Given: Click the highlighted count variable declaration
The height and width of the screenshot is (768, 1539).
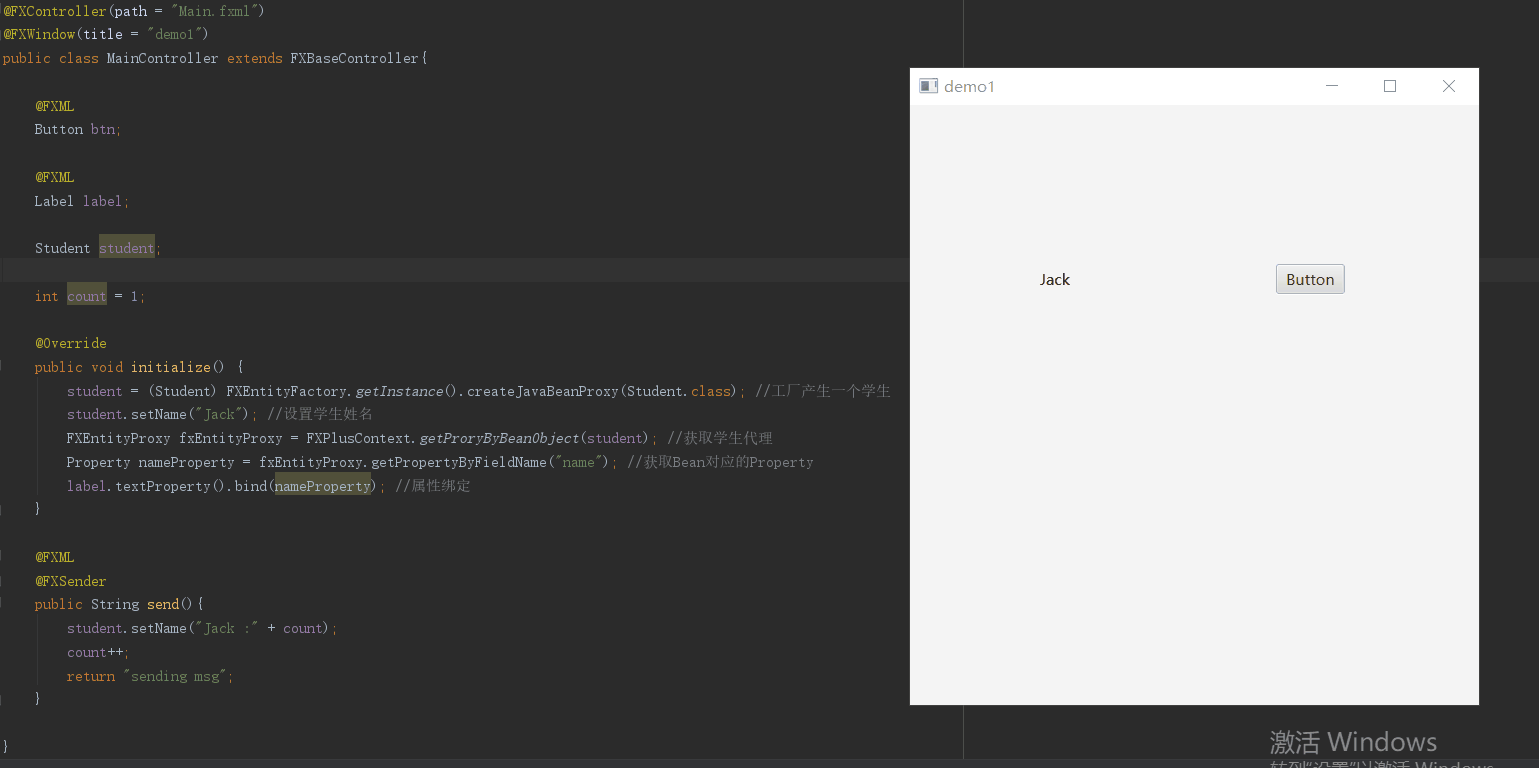Looking at the screenshot, I should click(87, 296).
